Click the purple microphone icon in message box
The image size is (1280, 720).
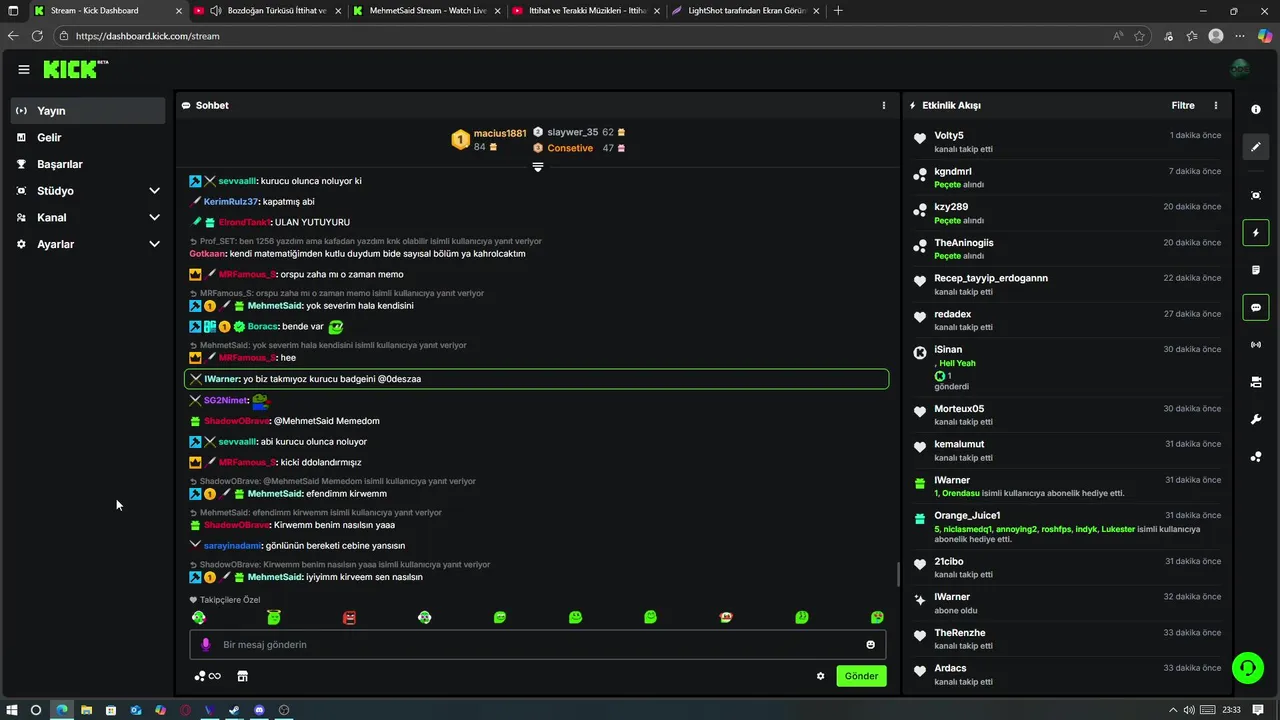[x=206, y=645]
